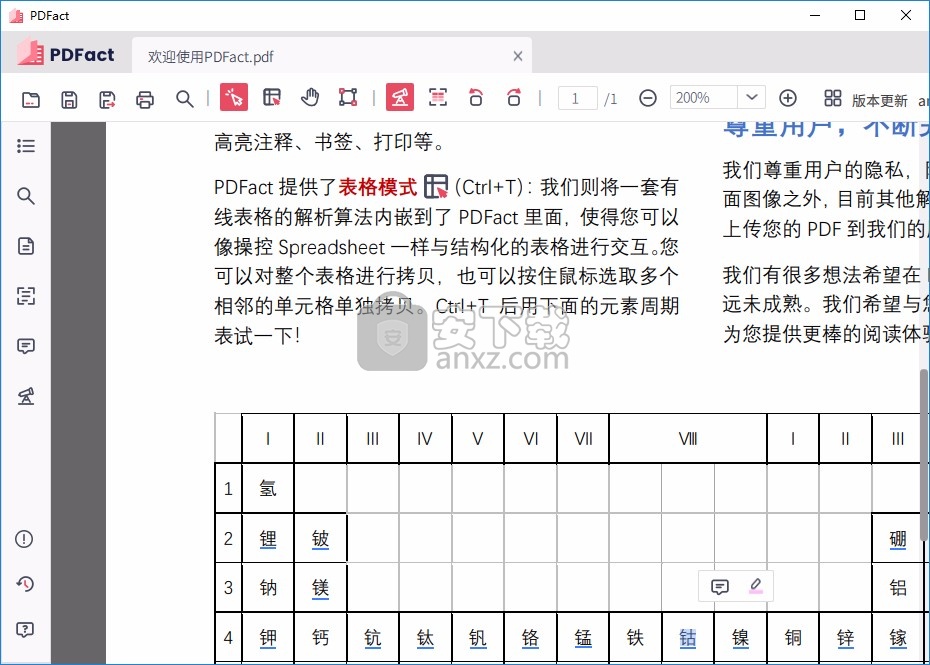
Task: Click the highlighted table cell 钴
Action: 688,638
